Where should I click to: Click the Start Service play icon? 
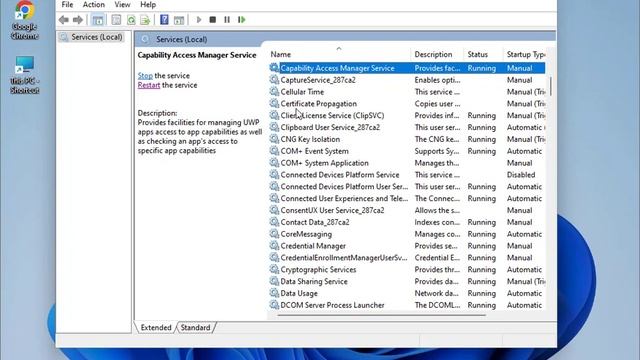pos(199,20)
